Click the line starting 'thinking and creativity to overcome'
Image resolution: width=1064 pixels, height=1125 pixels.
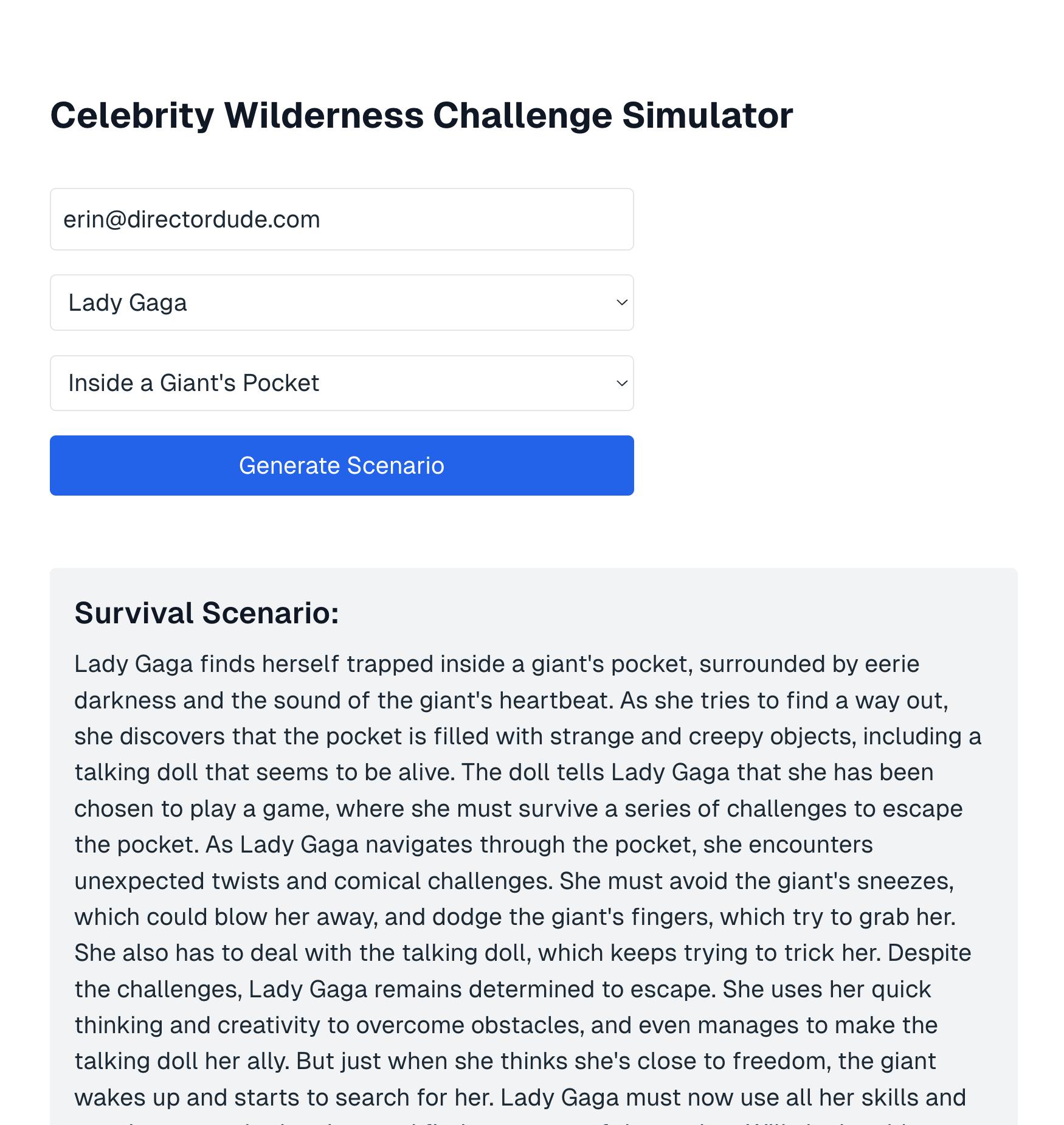click(x=505, y=1025)
